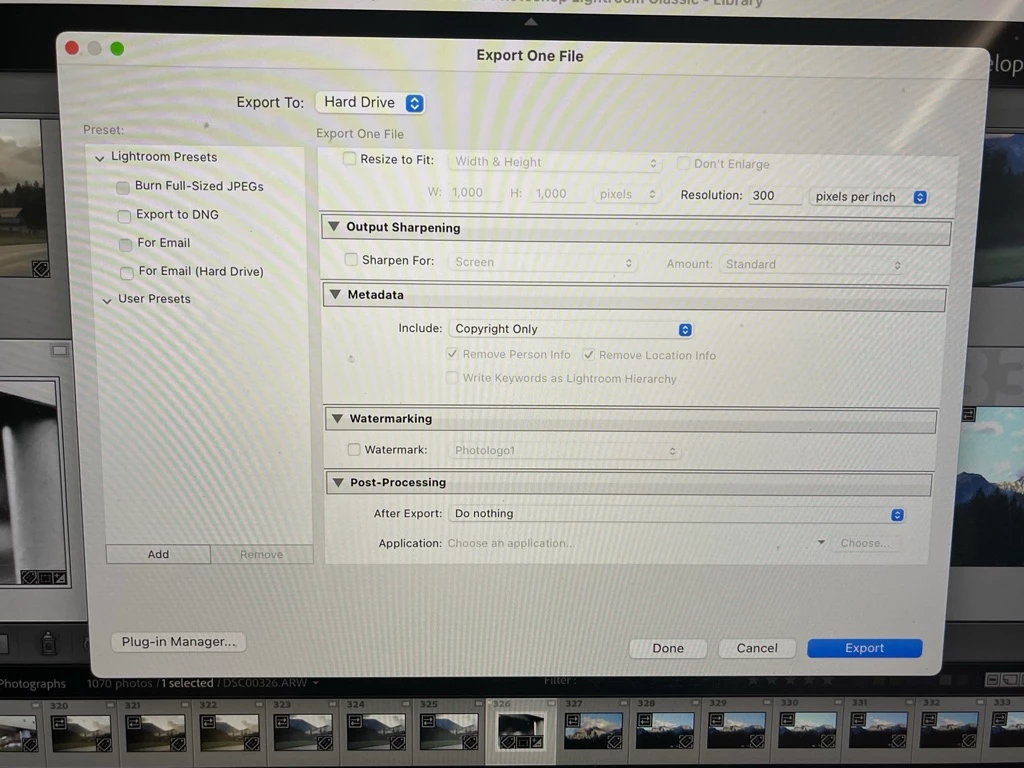Enable the Watermark checkbox
1024x768 pixels.
point(354,449)
